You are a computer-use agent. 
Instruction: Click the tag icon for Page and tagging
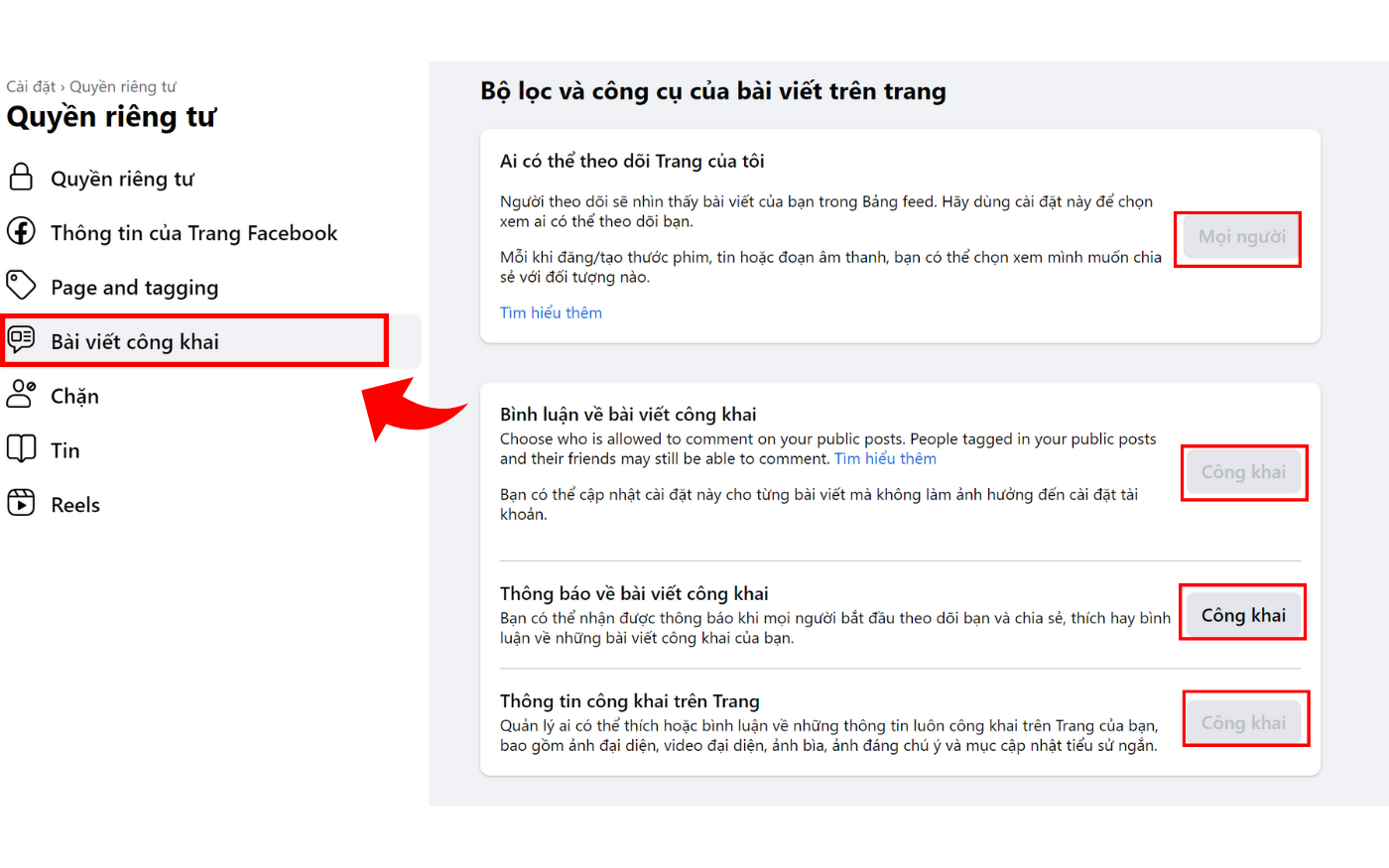point(21,286)
